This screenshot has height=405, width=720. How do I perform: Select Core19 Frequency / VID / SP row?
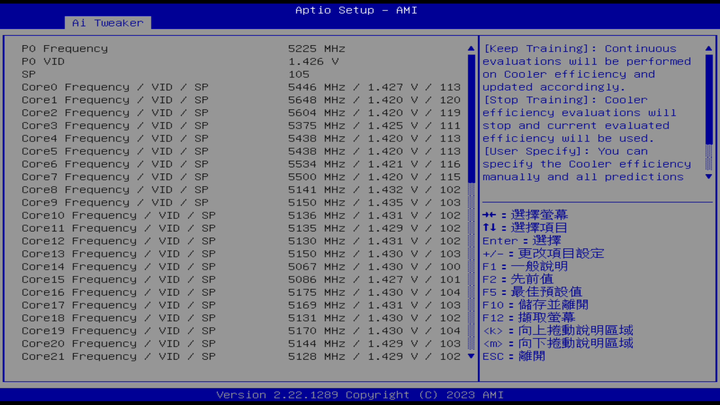tap(241, 331)
